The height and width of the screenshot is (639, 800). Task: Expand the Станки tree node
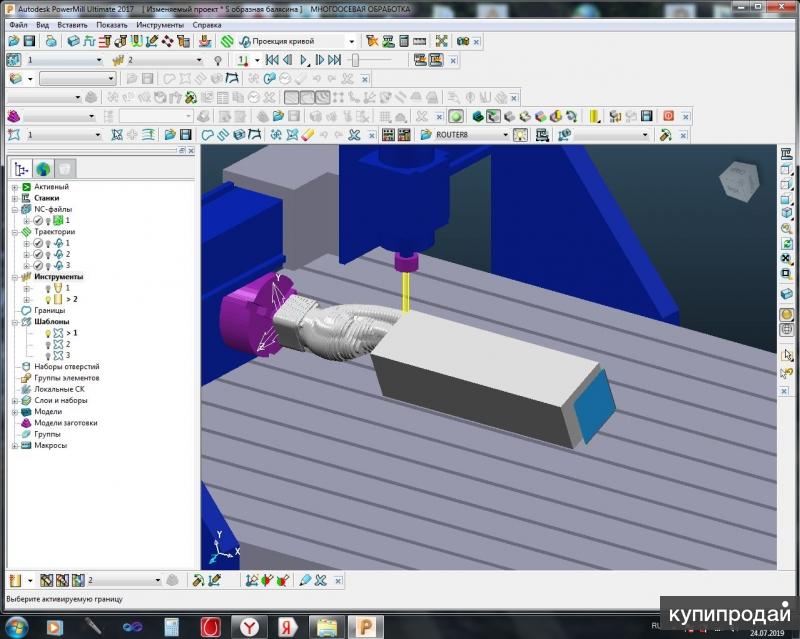coord(15,198)
